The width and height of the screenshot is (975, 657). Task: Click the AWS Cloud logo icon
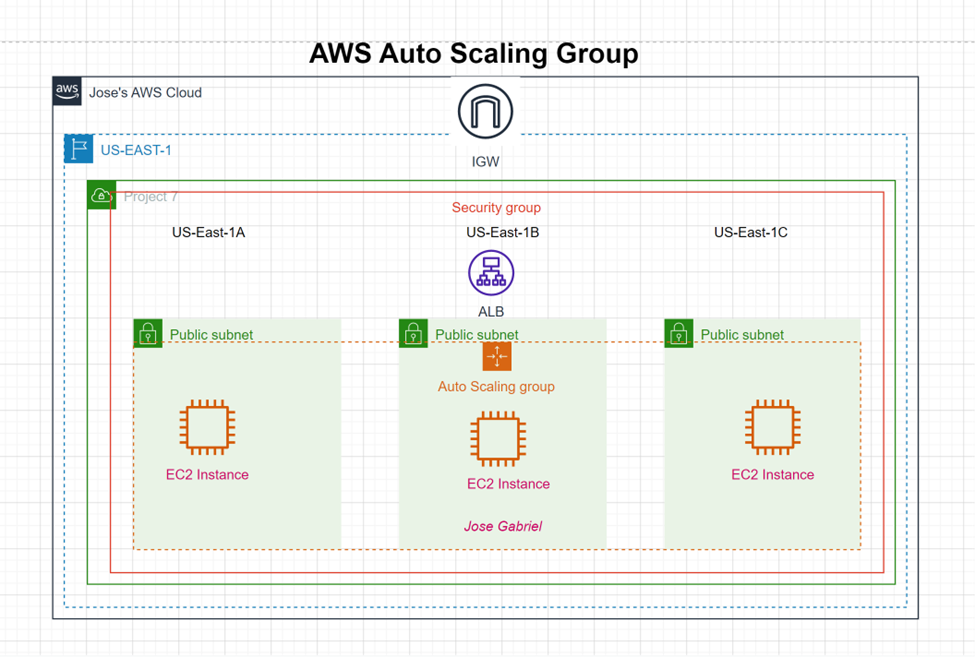pos(65,91)
